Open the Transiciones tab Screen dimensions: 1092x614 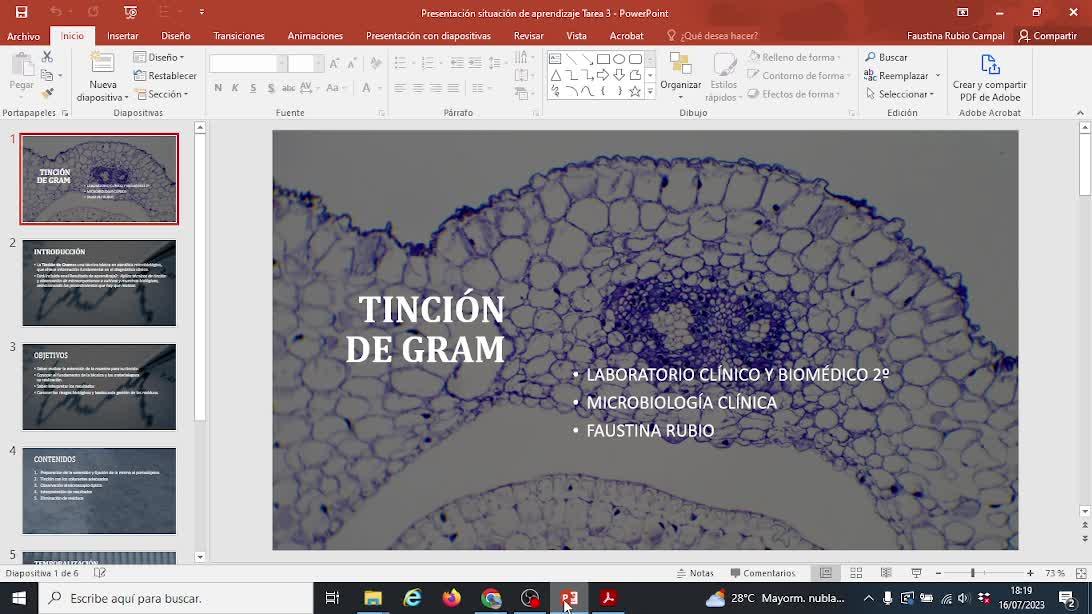239,36
